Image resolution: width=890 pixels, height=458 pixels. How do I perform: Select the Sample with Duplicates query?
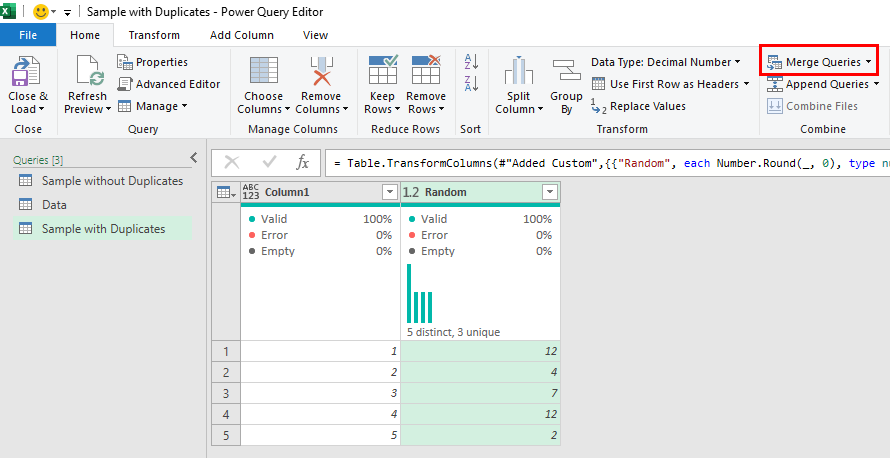(x=102, y=229)
